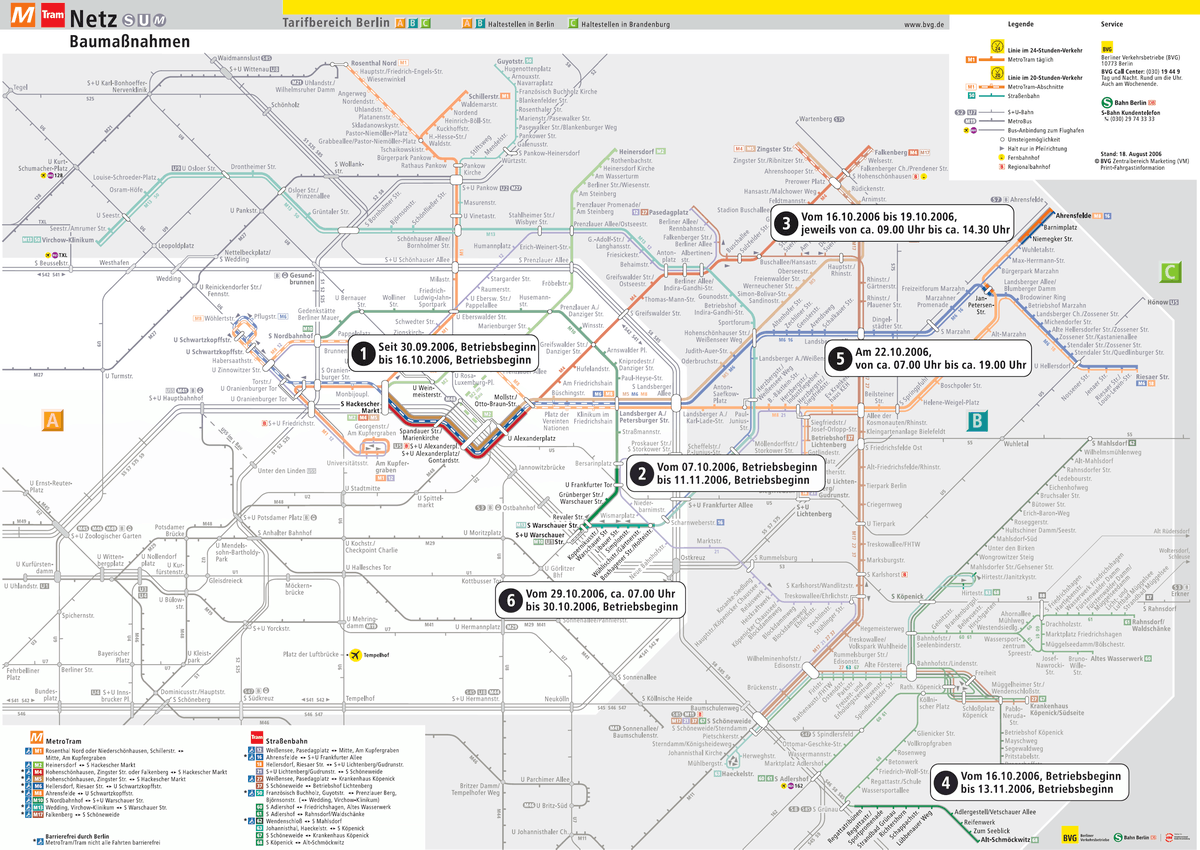
Task: Click callout 6 text Vom 29.10.2006
Action: click(x=600, y=594)
